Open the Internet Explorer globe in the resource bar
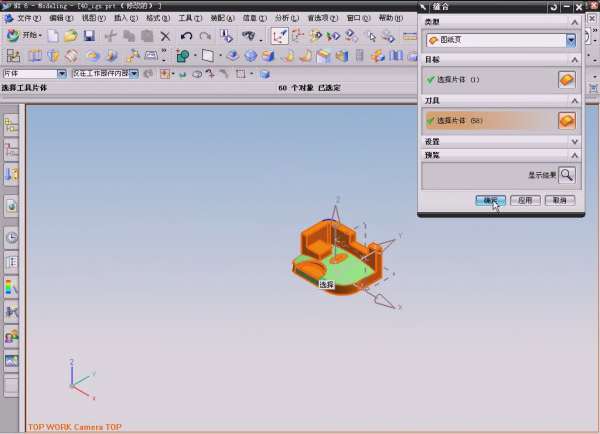This screenshot has height=434, width=600. (11, 206)
